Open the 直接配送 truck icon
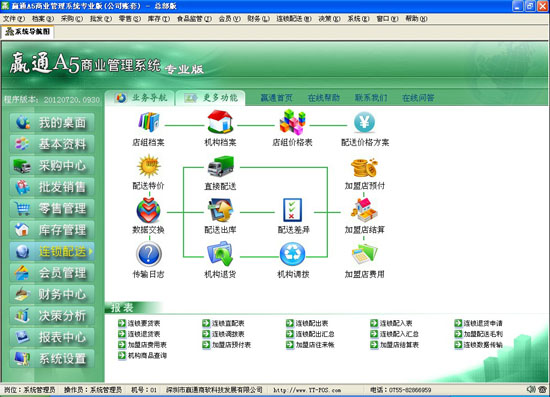The height and width of the screenshot is (397, 550). coord(220,167)
